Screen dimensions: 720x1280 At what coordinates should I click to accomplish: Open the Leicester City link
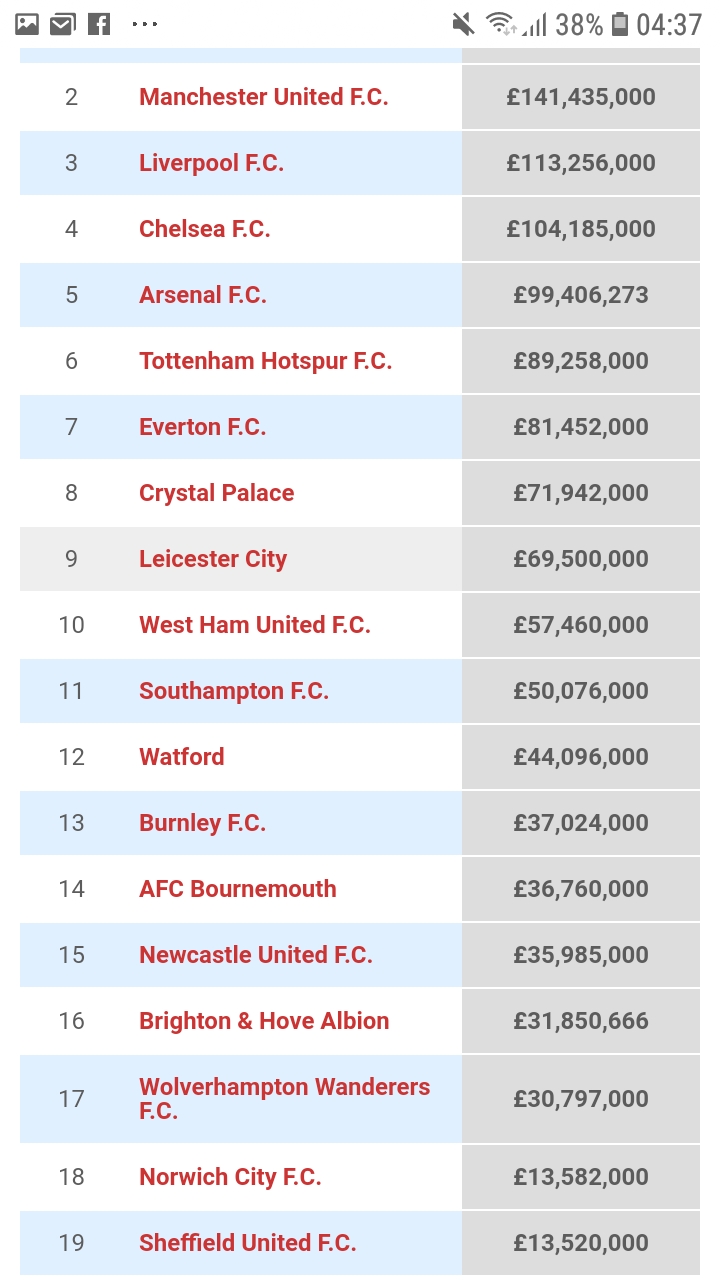[x=212, y=559]
